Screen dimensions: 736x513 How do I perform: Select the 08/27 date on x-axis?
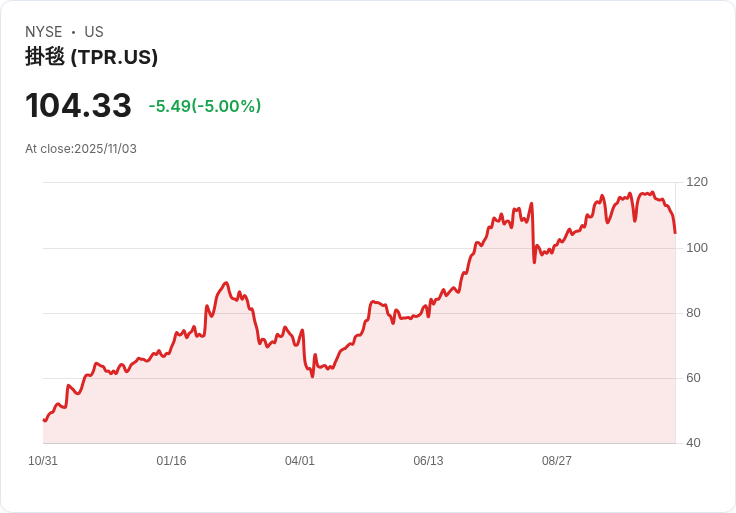pyautogui.click(x=557, y=461)
